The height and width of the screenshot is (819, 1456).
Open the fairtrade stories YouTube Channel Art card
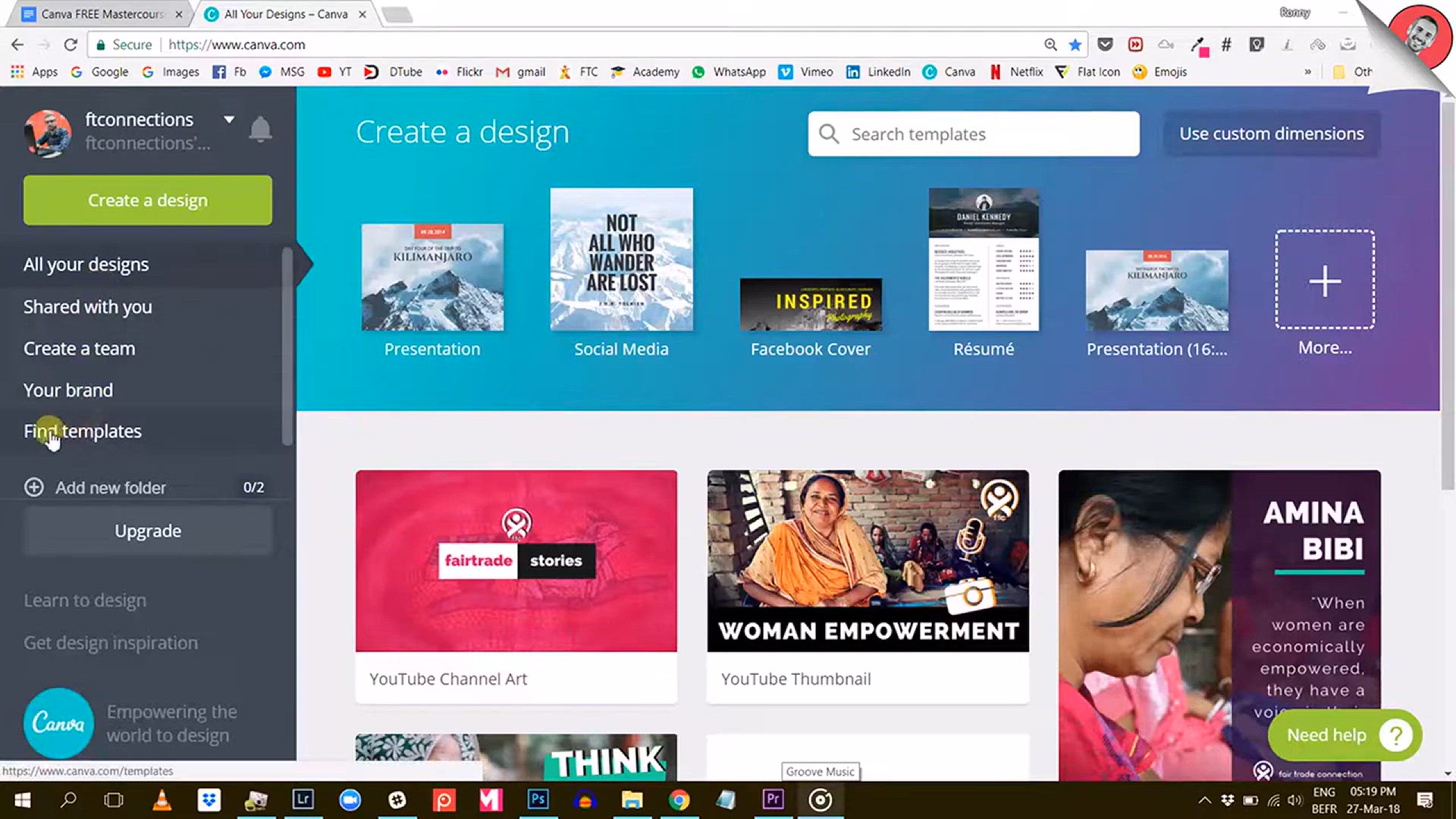pos(516,586)
